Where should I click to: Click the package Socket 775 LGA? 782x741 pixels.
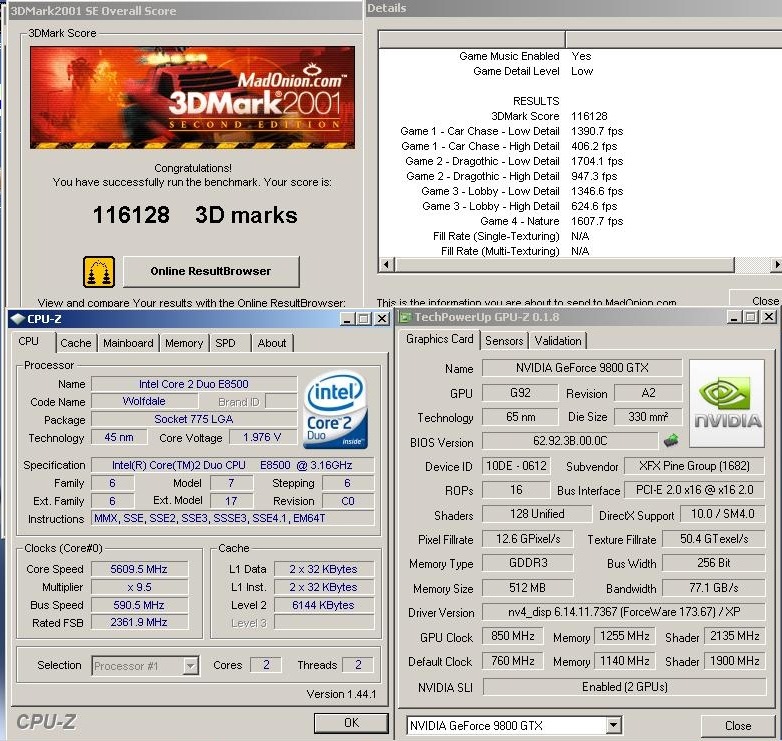pos(194,419)
